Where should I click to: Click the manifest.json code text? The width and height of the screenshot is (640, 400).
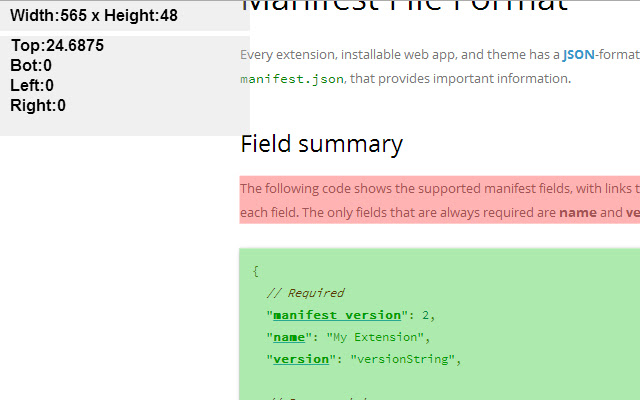coord(292,77)
